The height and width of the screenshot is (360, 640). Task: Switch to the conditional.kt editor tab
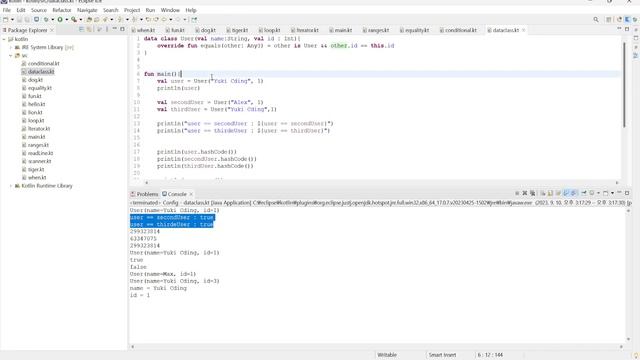pos(458,30)
